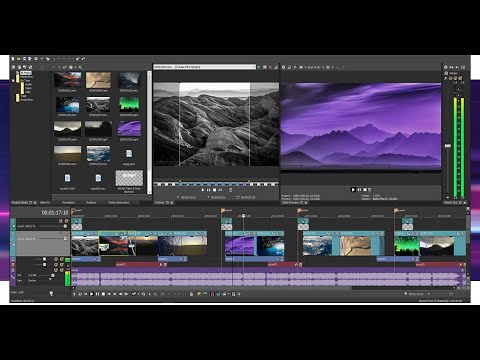Adjust the Master Bus volume fader
Viewport: 480px width, 360px height.
(x=448, y=146)
